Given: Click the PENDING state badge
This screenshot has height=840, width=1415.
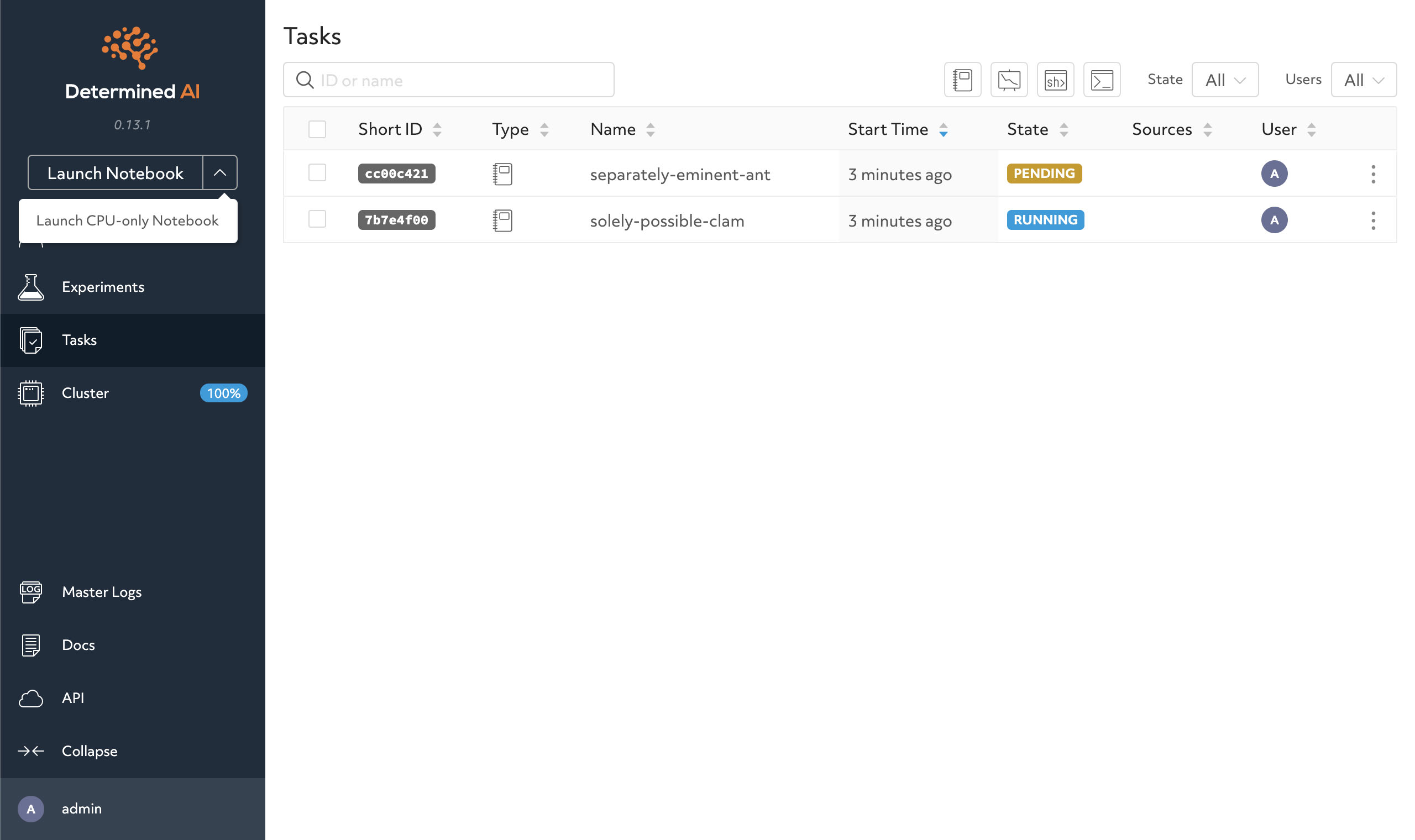Looking at the screenshot, I should pyautogui.click(x=1044, y=174).
